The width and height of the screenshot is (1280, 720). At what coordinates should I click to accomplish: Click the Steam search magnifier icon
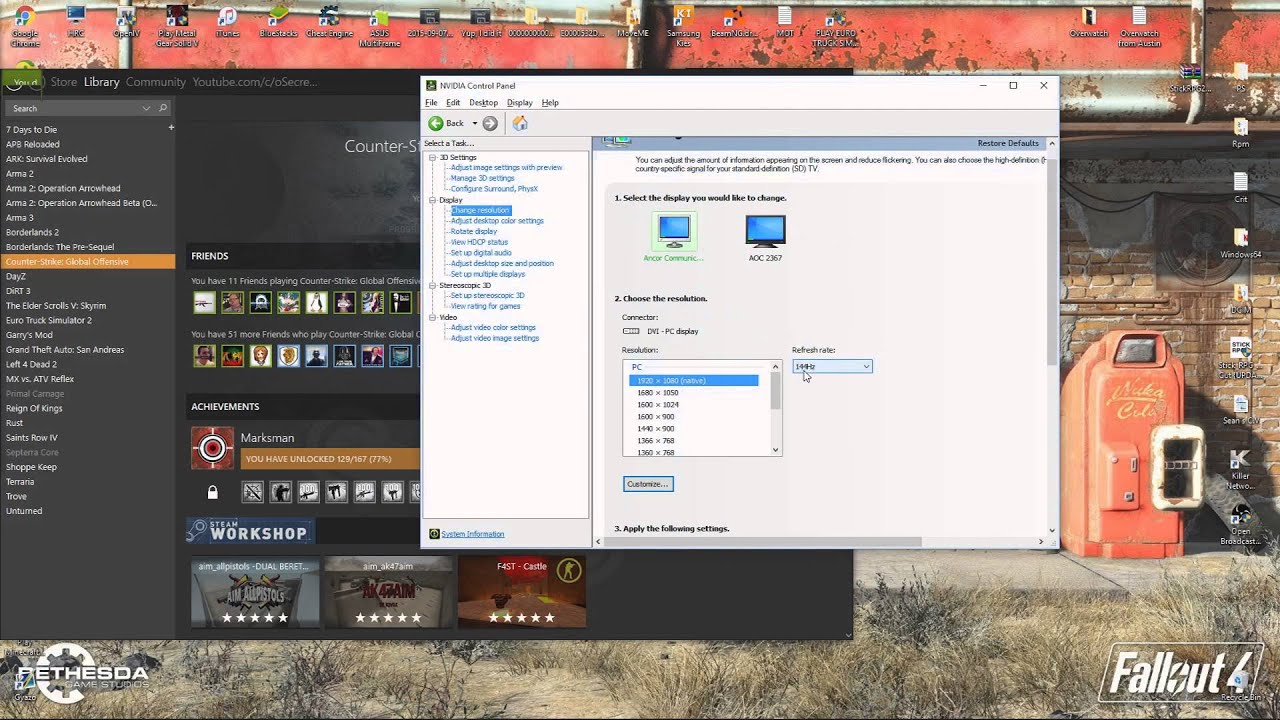[x=163, y=108]
